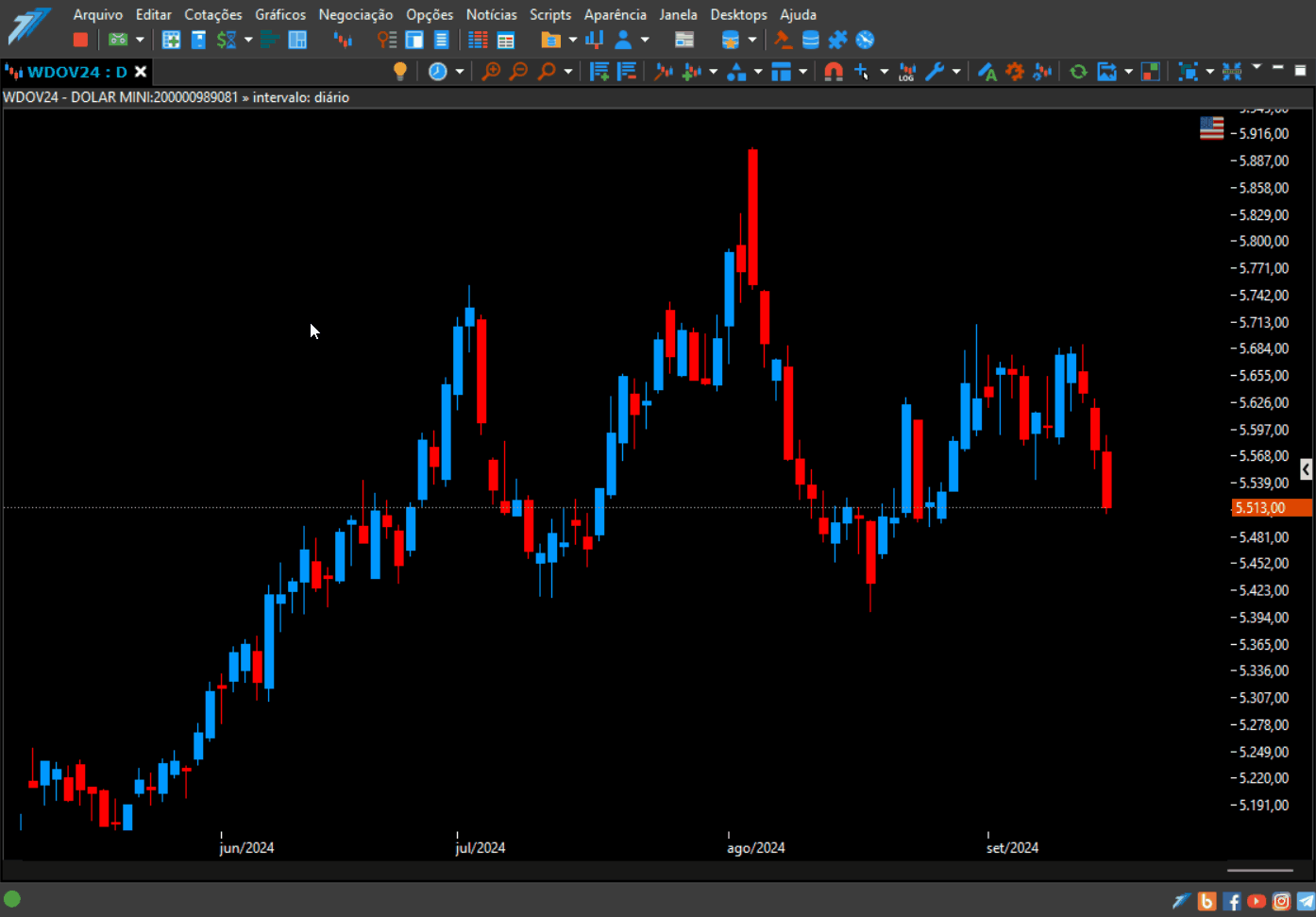Click the orange key list icon
The height and width of the screenshot is (917, 1316).
coord(386,40)
